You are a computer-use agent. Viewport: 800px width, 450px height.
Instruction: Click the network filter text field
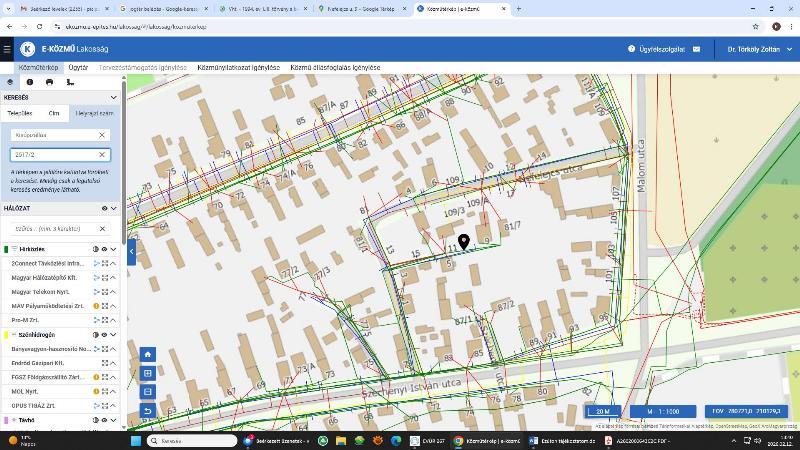[x=53, y=229]
